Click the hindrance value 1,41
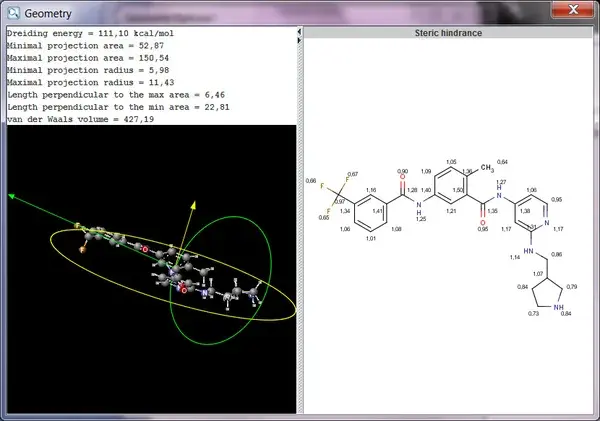Image resolution: width=600 pixels, height=421 pixels. pos(378,211)
